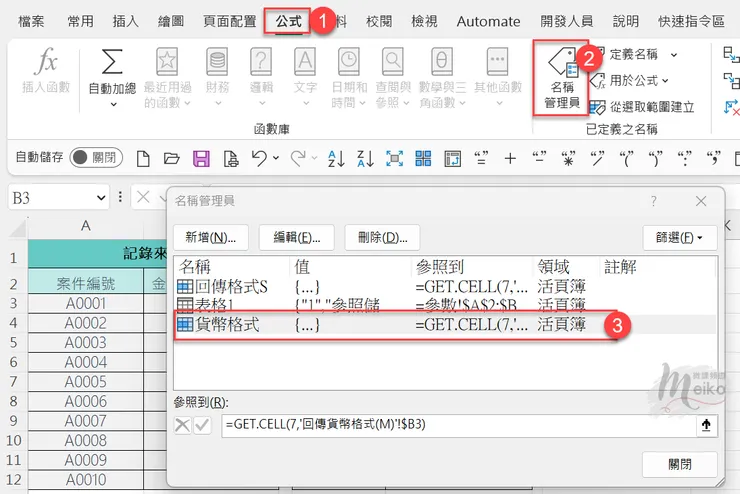
Task: Switch to the 常用 ribbon tab
Action: (x=80, y=21)
